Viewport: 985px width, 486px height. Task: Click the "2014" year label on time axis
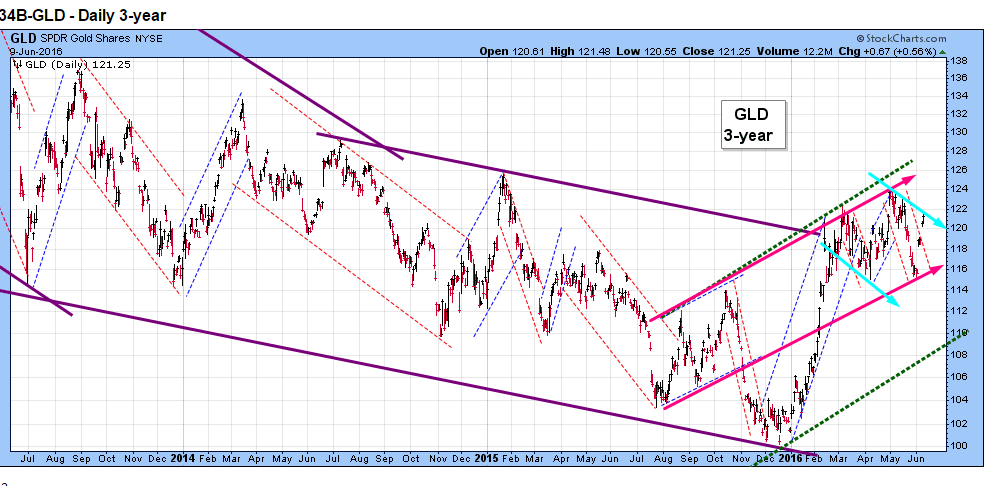click(x=182, y=459)
